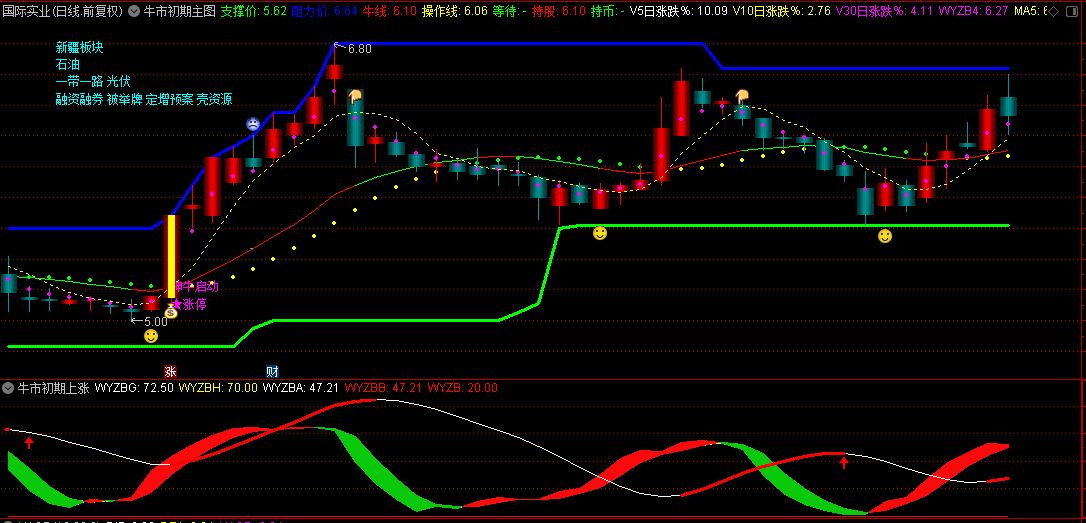
Task: Click the WYZBG: 72.50 value
Action: pyautogui.click(x=134, y=388)
